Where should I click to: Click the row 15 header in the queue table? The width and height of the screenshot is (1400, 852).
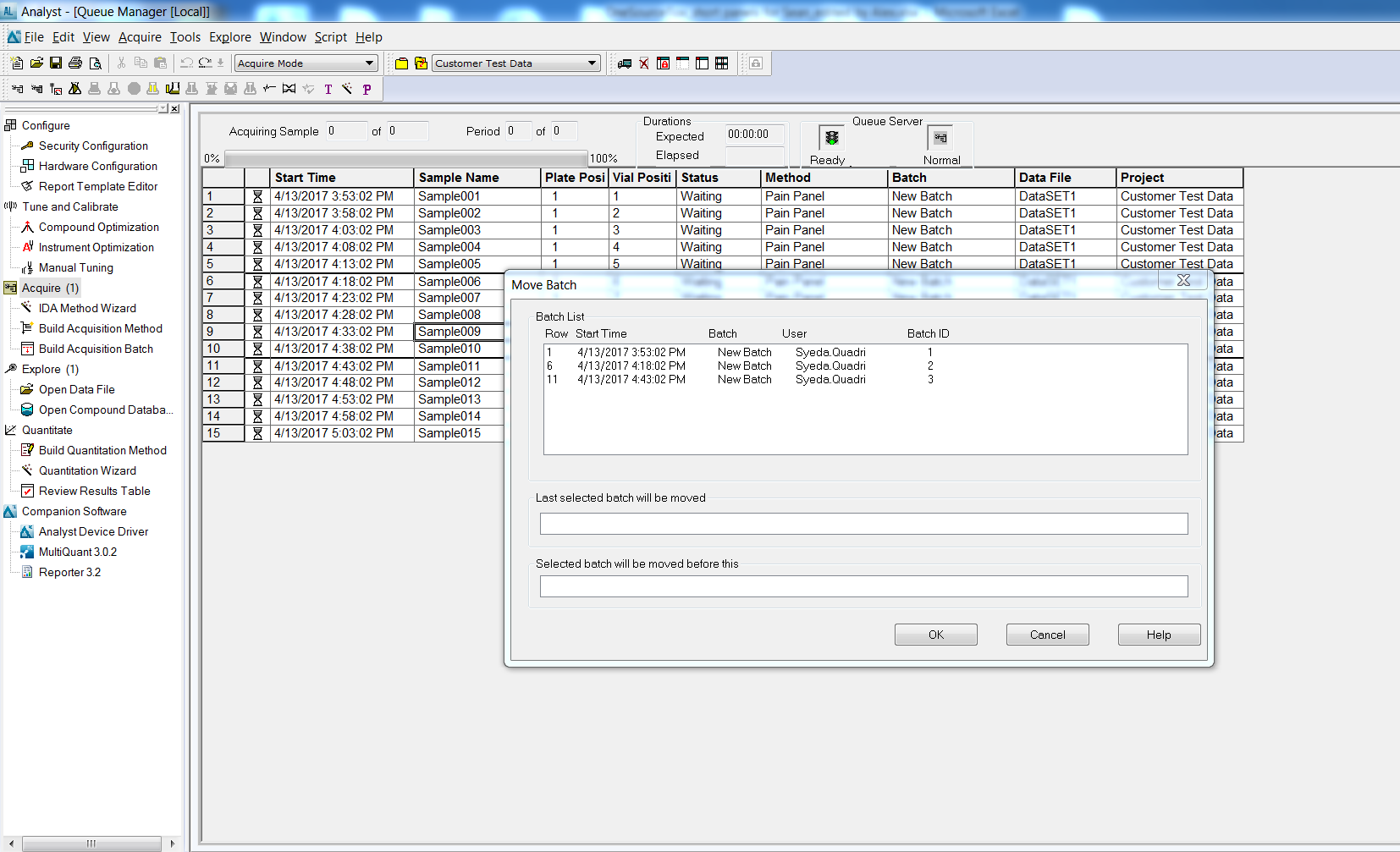(223, 433)
